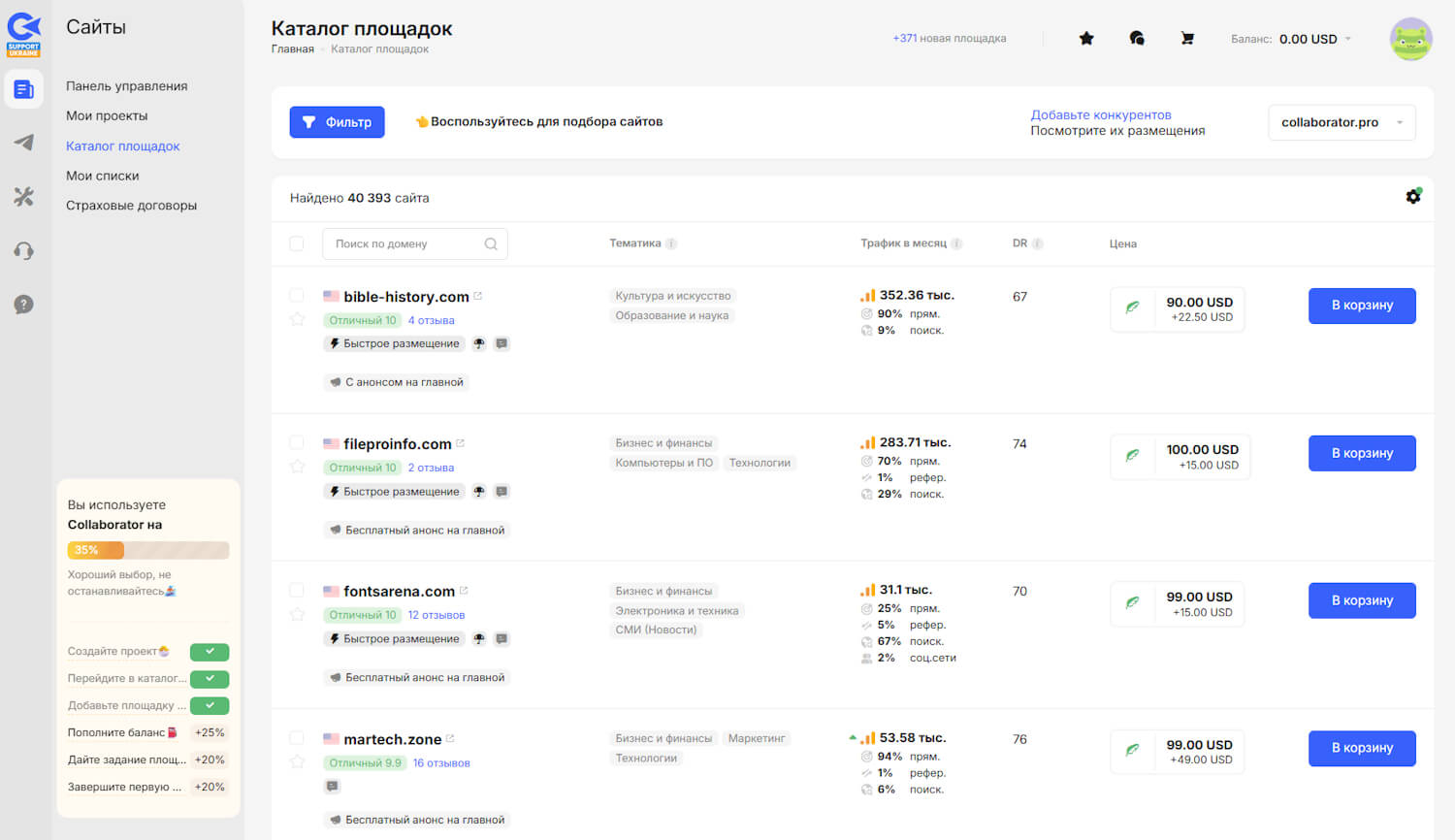1455x840 pixels.
Task: Open table settings gear icon
Action: [1413, 197]
